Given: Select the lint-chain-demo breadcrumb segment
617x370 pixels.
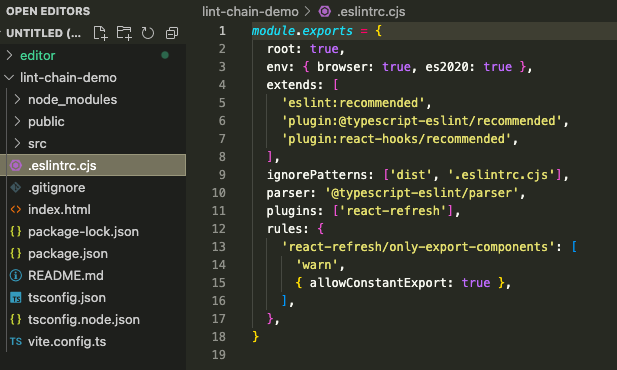Looking at the screenshot, I should tap(250, 11).
